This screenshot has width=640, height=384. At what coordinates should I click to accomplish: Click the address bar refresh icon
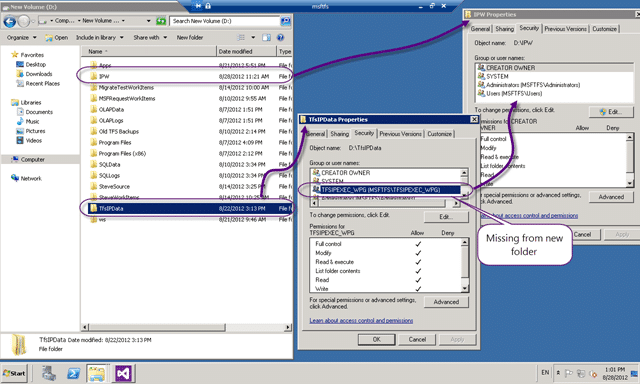(161, 21)
